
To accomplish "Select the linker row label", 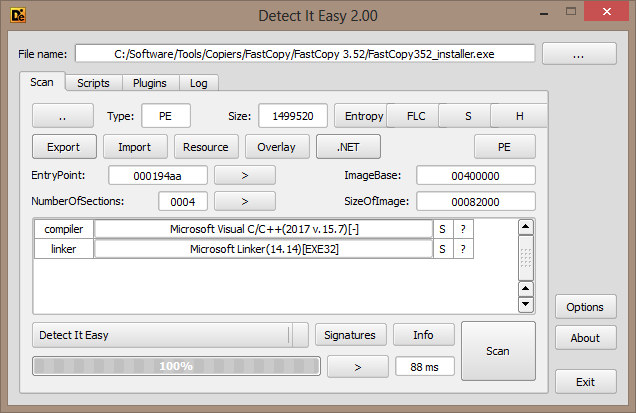I will click(64, 249).
